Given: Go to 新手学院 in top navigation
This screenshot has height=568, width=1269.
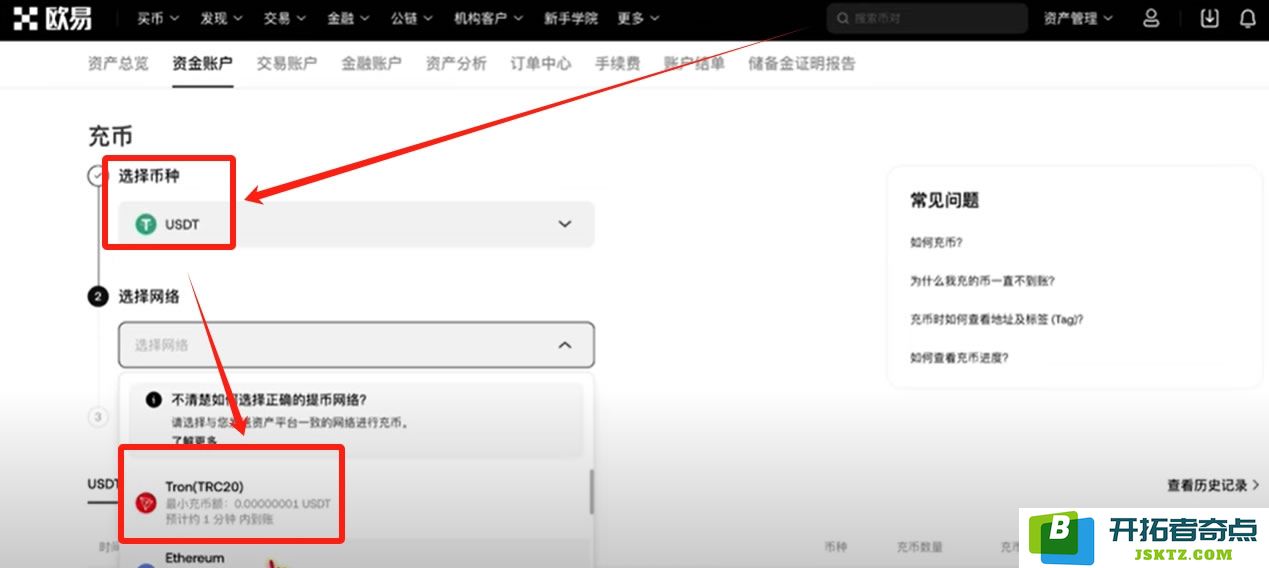Looking at the screenshot, I should tap(570, 18).
